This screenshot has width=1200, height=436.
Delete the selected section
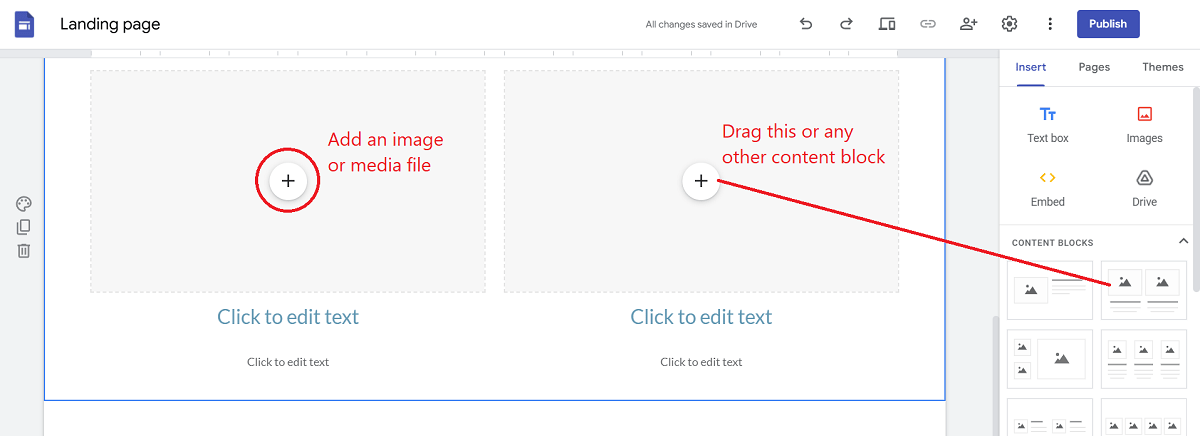pos(24,250)
